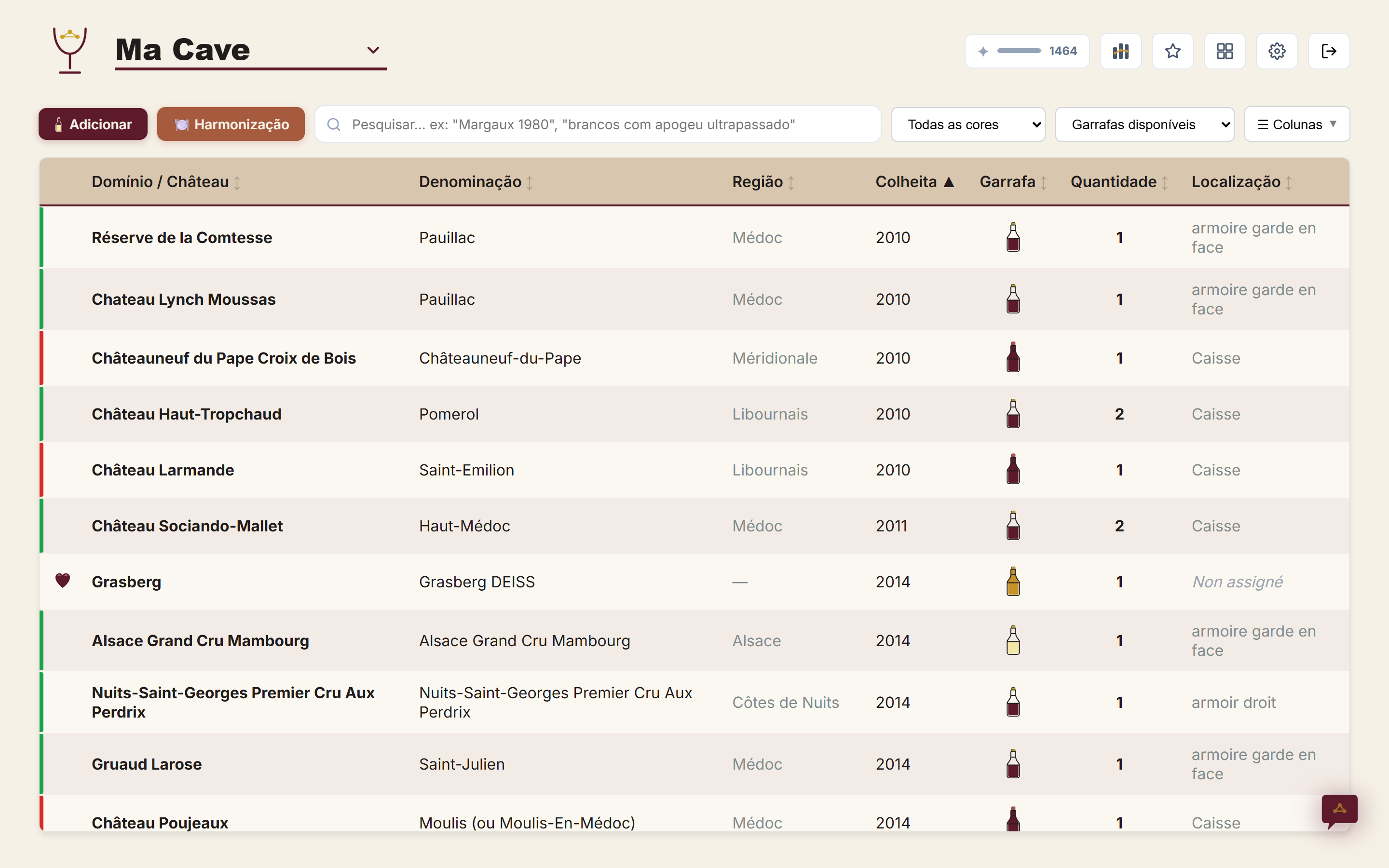The width and height of the screenshot is (1389, 868).
Task: Open settings gear icon
Action: (1277, 51)
